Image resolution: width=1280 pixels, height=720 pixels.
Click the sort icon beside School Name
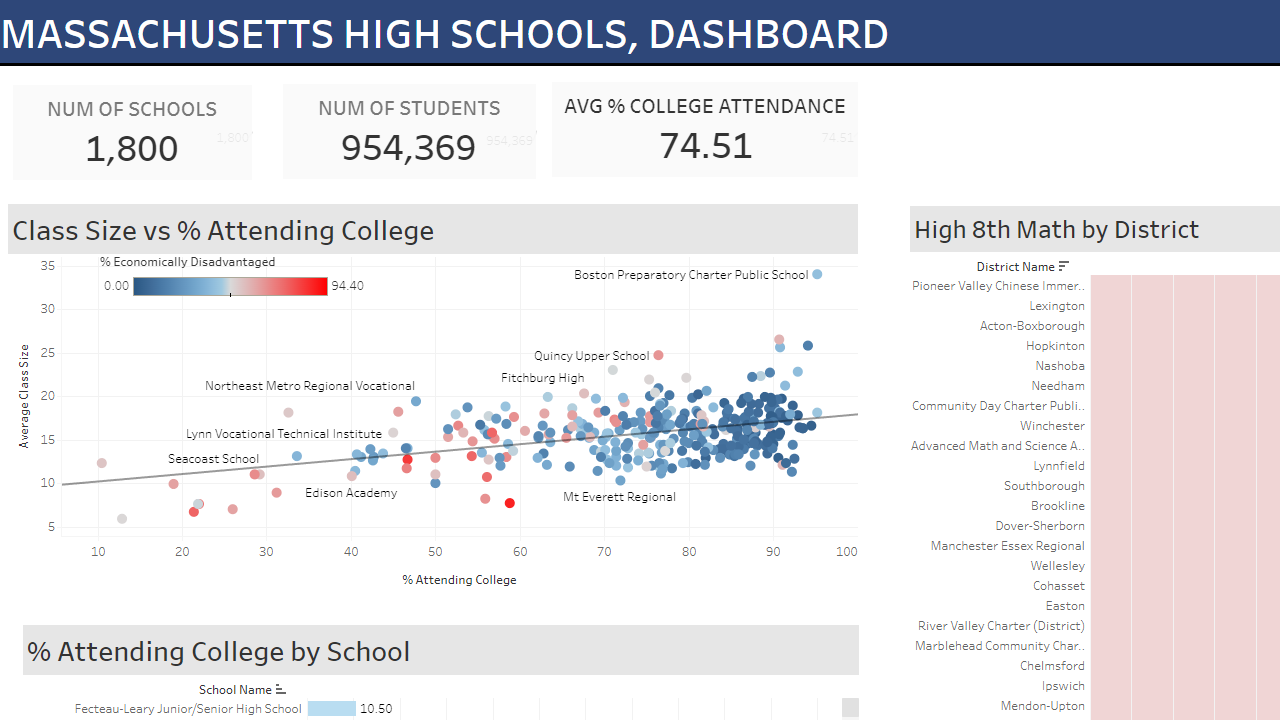[x=280, y=690]
